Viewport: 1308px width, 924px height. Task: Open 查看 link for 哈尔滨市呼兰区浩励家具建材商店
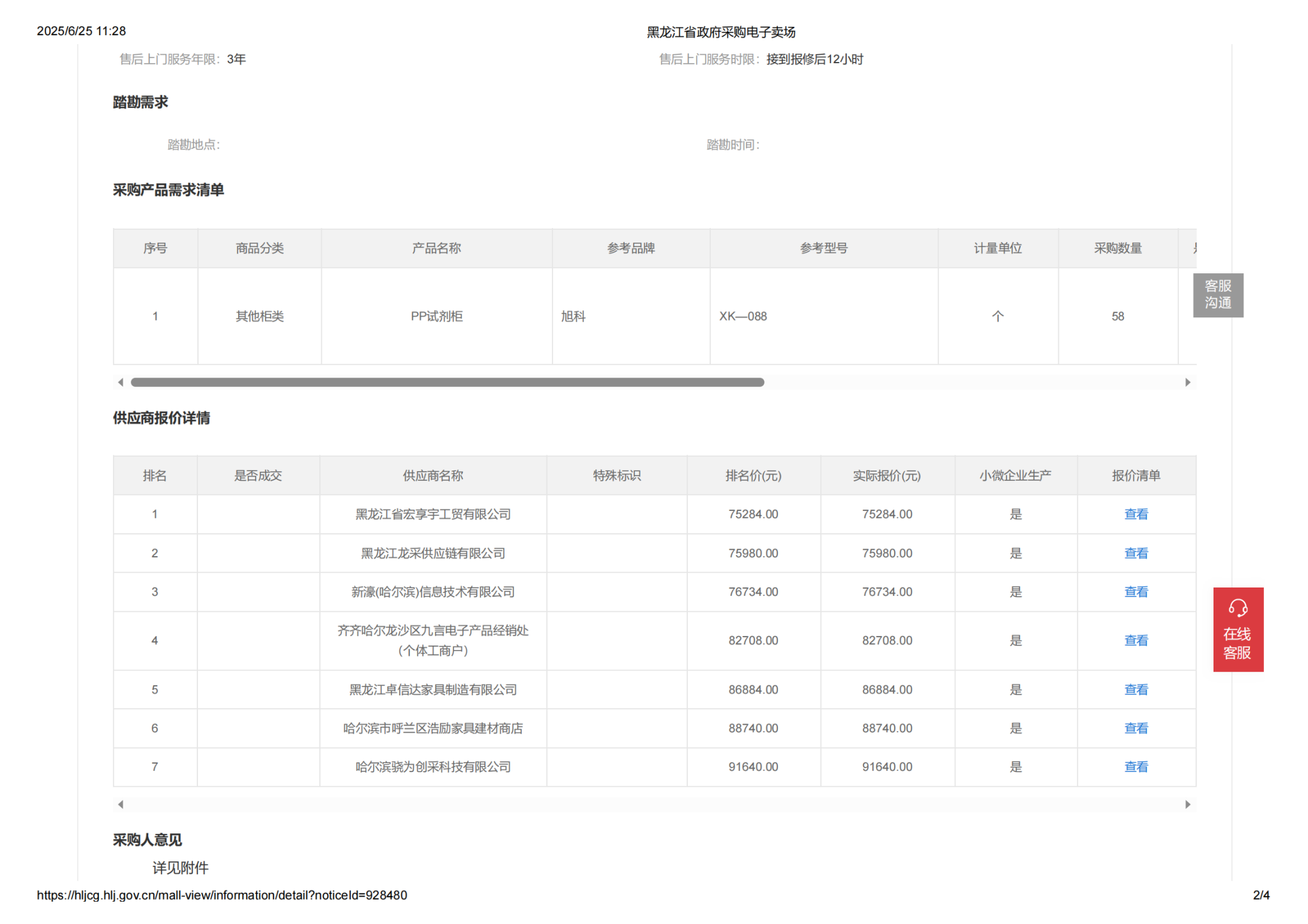[x=1136, y=728]
